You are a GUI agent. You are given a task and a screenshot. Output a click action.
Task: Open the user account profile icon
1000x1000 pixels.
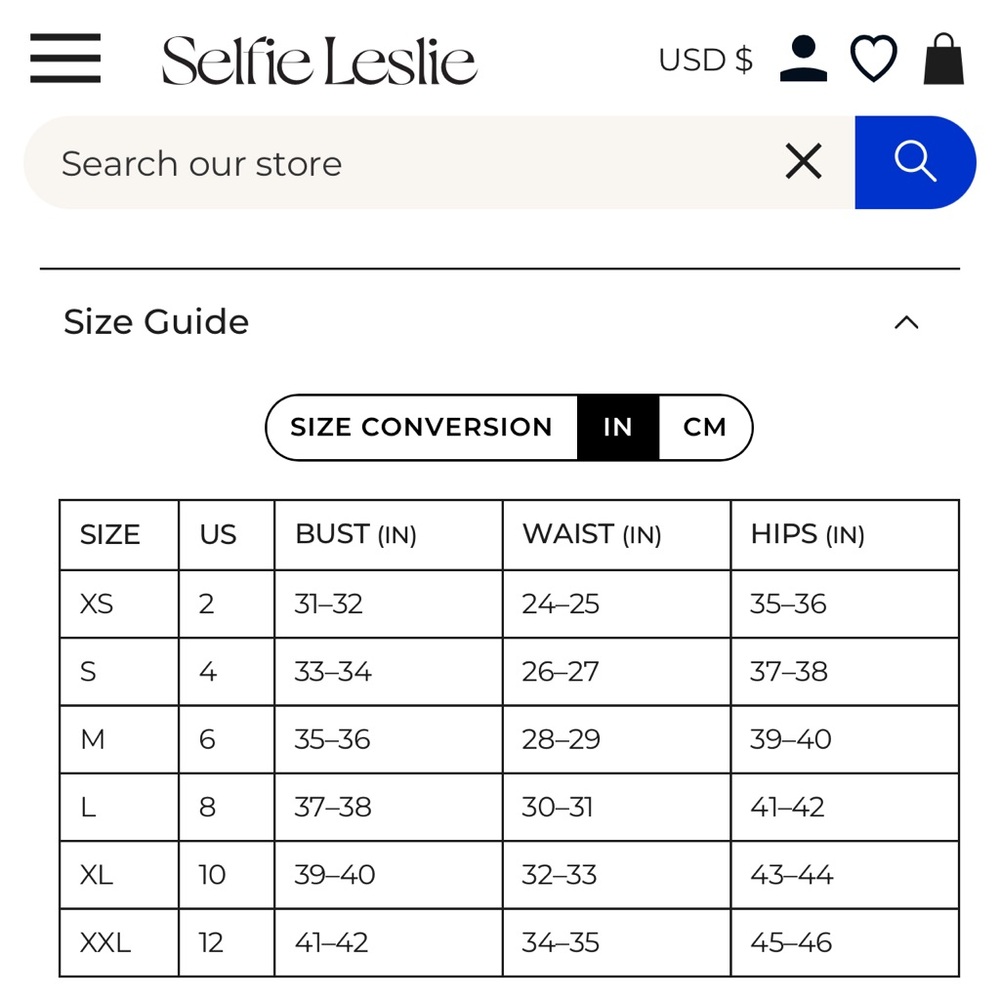click(803, 59)
